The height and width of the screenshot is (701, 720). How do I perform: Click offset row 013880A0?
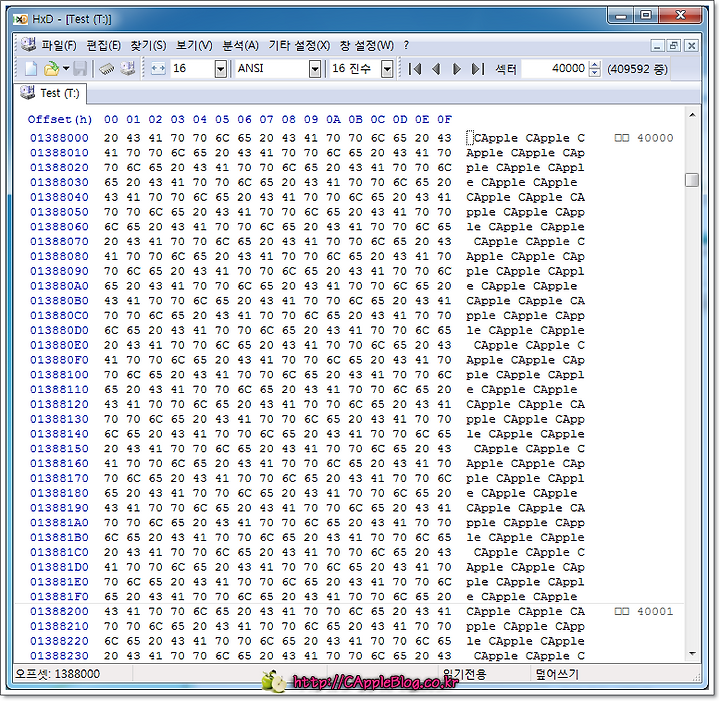pyautogui.click(x=59, y=286)
